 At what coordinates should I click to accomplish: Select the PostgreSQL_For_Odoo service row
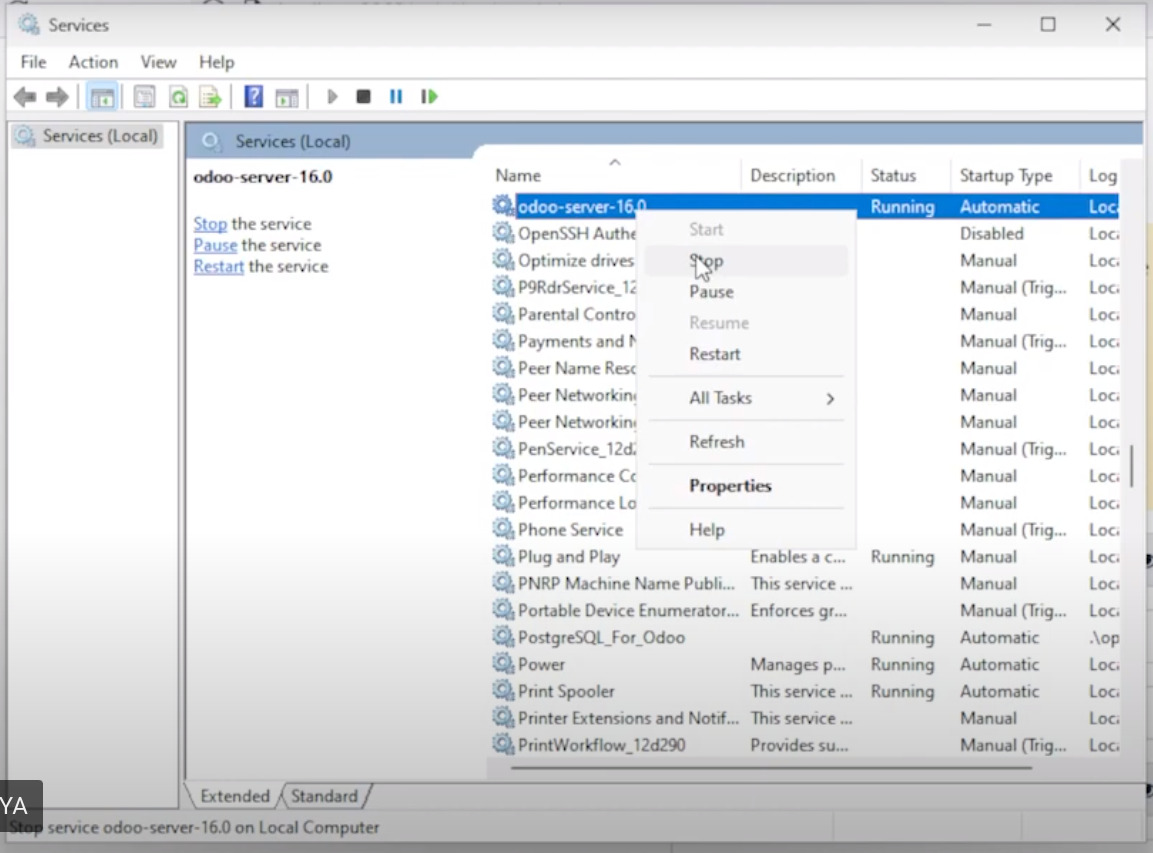pyautogui.click(x=601, y=637)
